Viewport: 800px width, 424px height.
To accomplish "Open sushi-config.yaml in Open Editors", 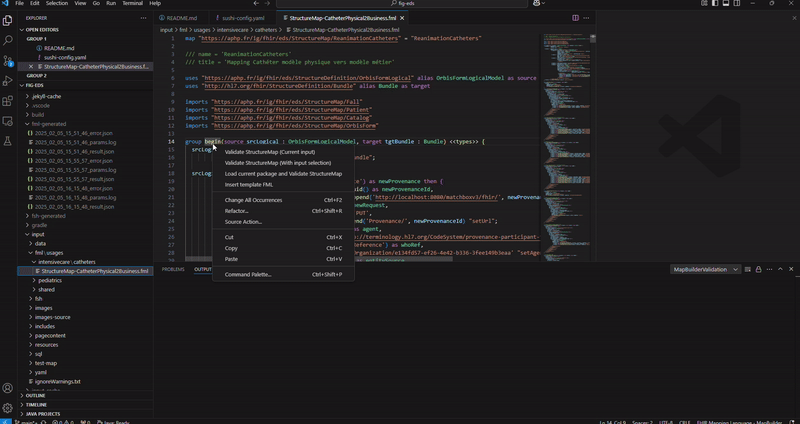I will (x=65, y=58).
